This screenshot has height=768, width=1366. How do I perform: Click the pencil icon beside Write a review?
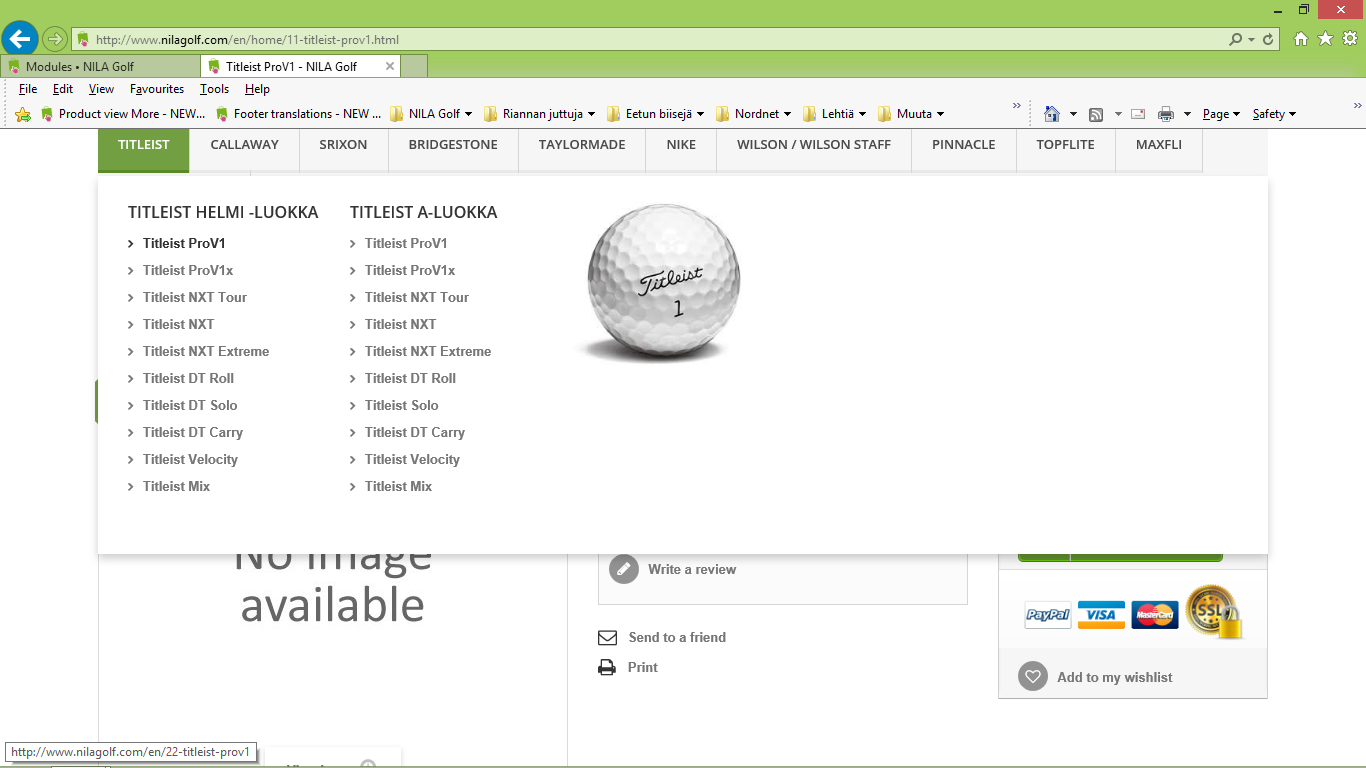pos(624,569)
